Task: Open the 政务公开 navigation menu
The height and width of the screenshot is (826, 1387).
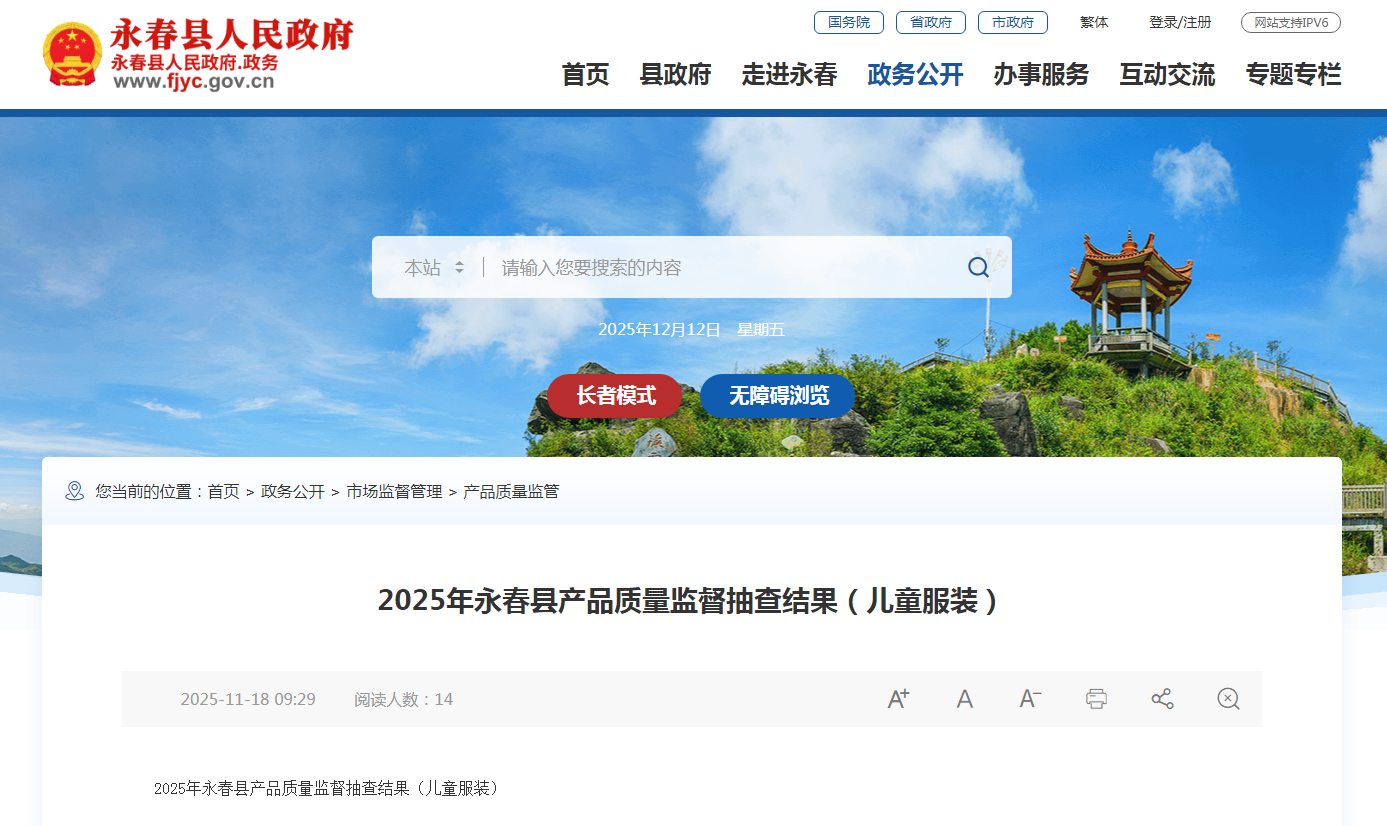Action: (915, 74)
